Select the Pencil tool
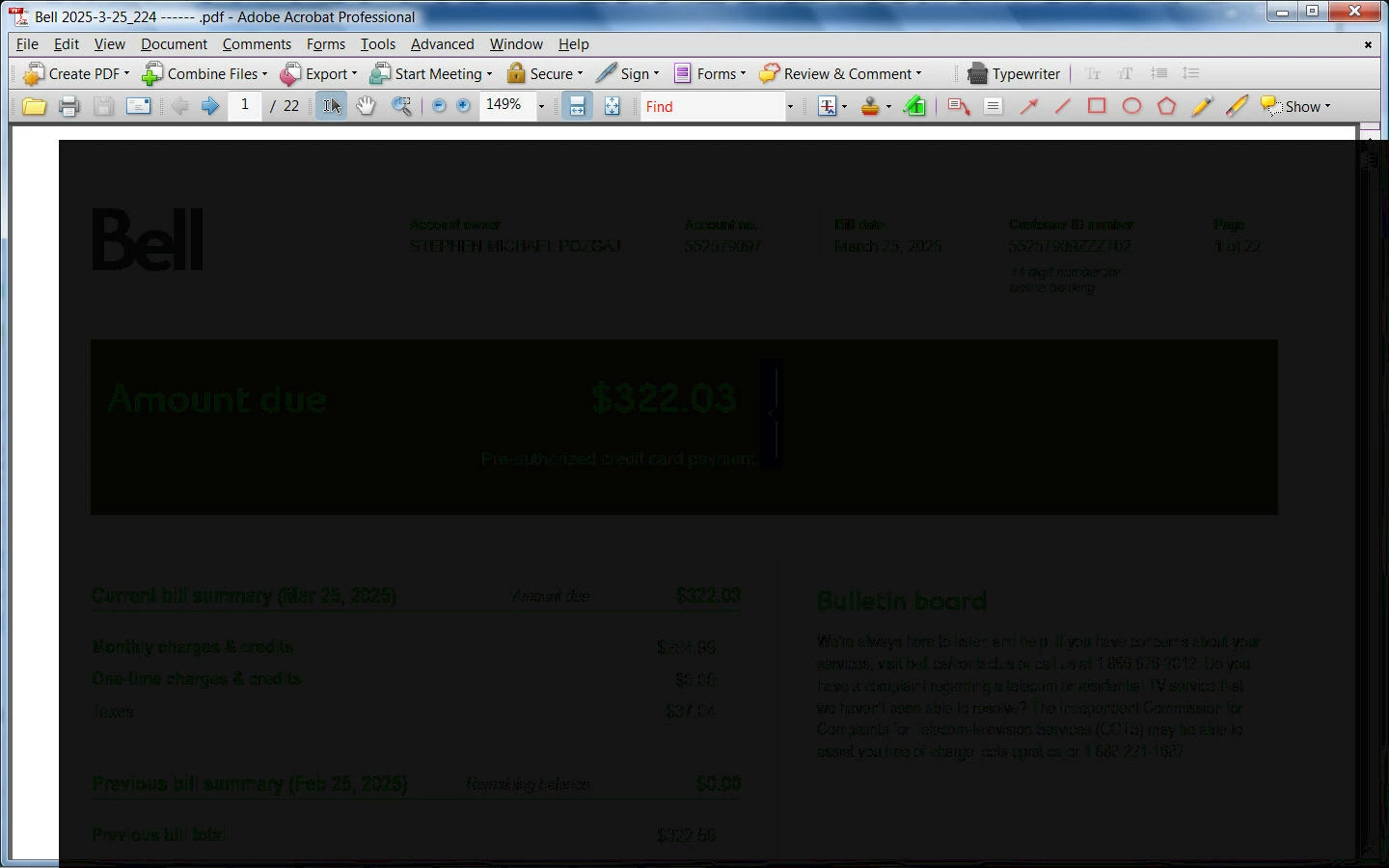The image size is (1389, 868). click(x=1202, y=106)
